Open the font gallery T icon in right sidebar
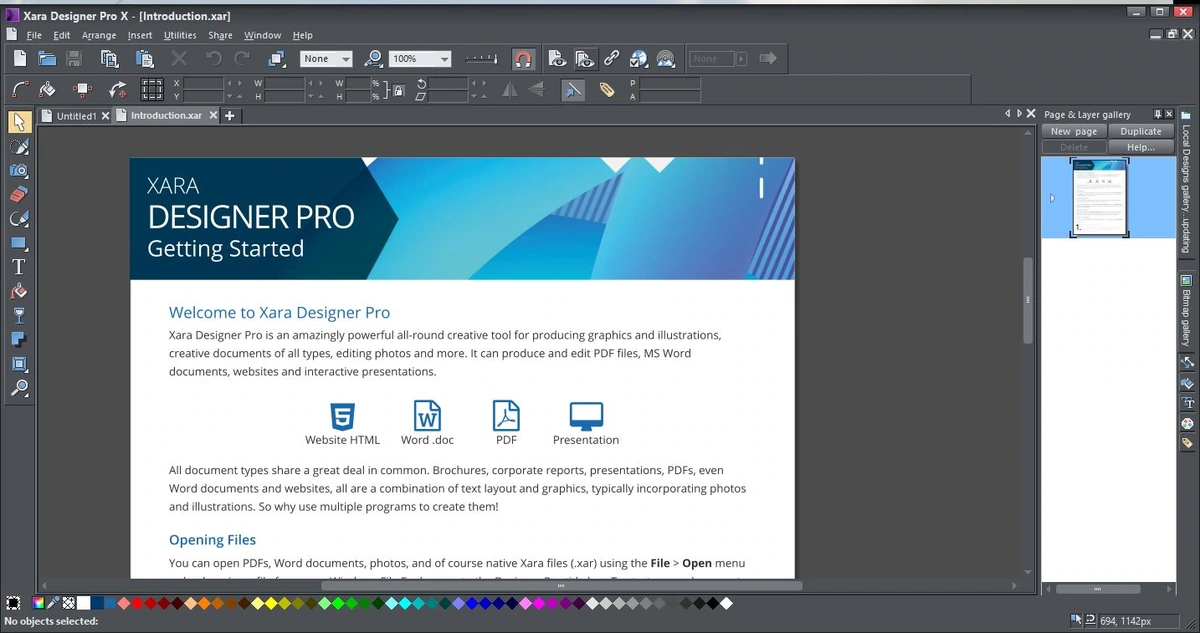 click(x=1187, y=403)
